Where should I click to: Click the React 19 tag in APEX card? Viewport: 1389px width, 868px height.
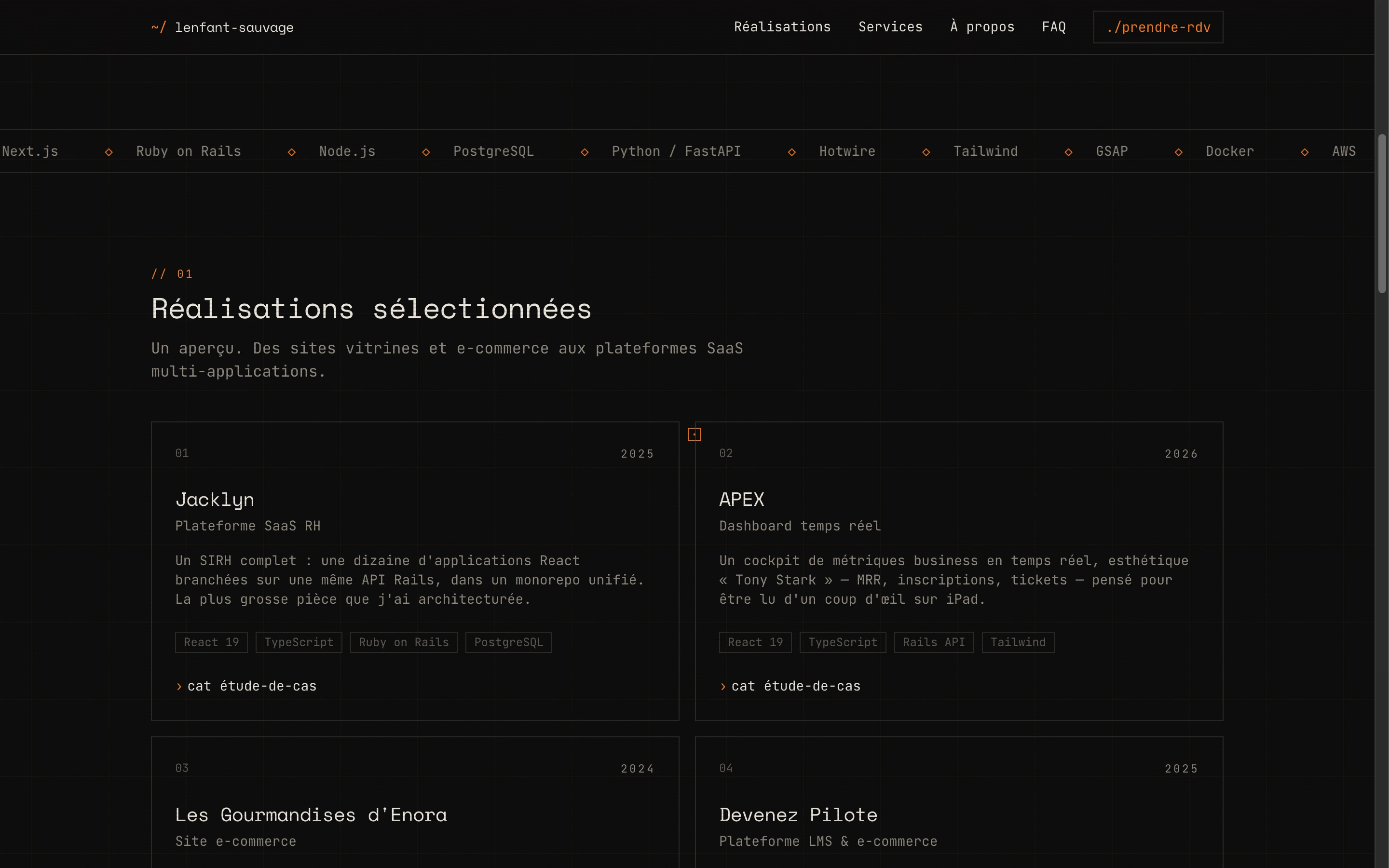(x=755, y=642)
